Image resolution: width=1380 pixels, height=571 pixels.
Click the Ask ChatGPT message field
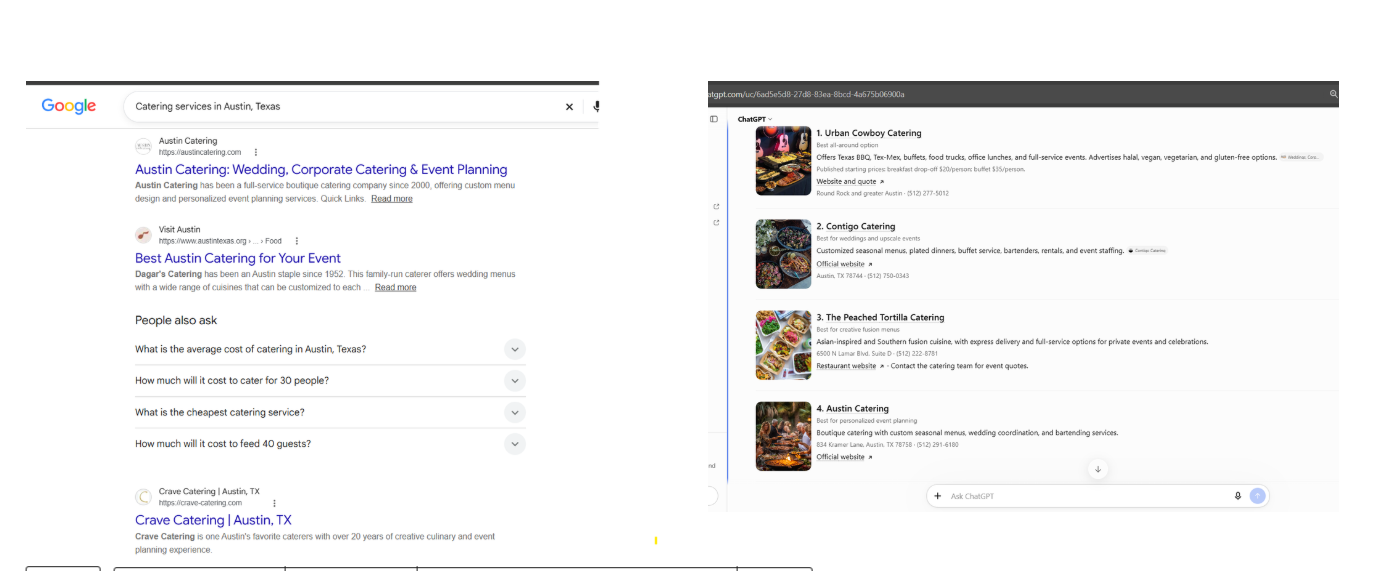pos(1085,496)
